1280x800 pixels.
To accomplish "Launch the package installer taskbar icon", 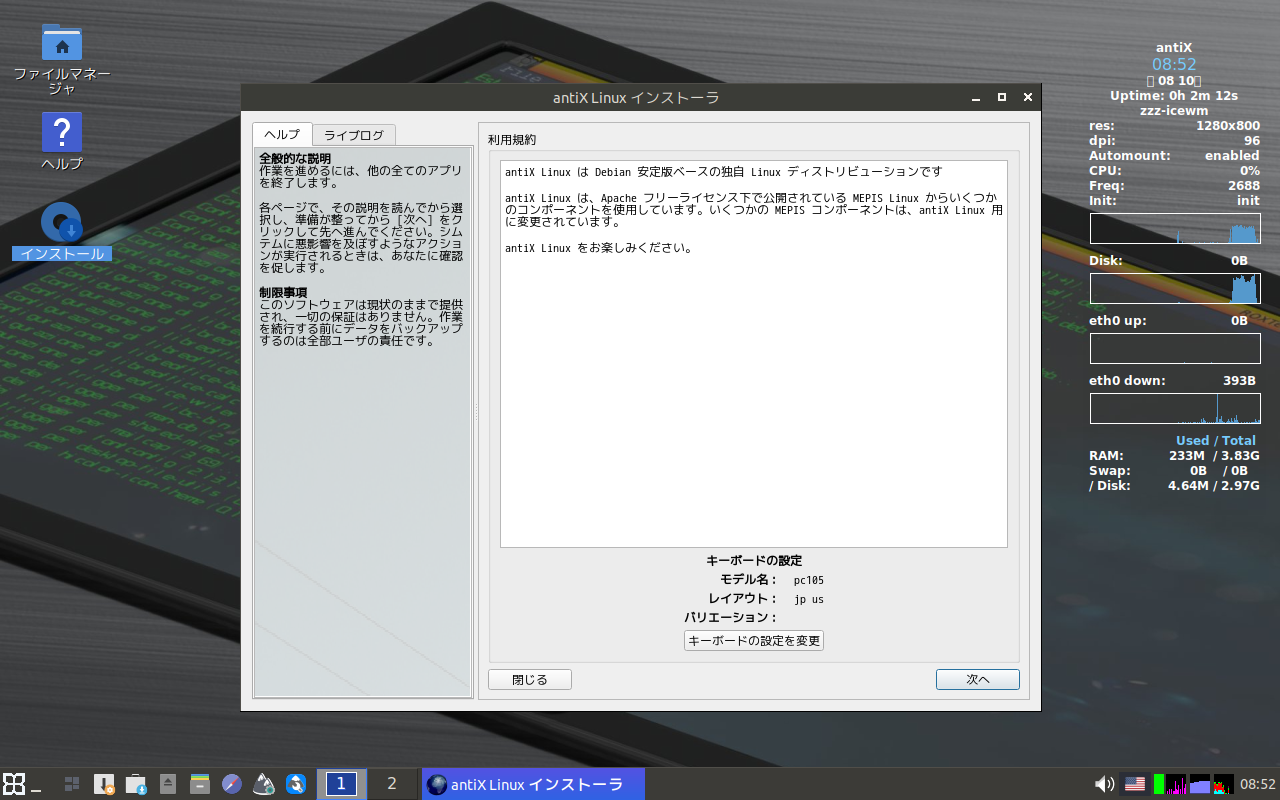I will 104,784.
